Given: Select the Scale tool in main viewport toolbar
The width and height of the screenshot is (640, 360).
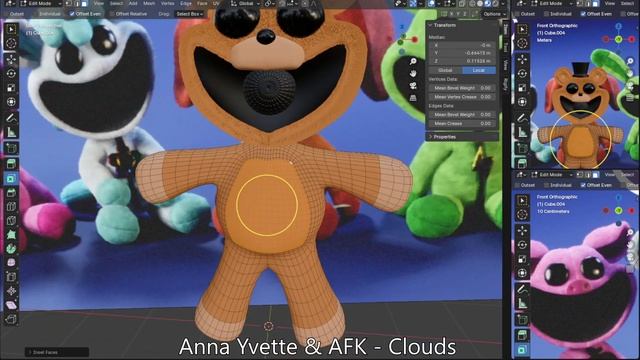Looking at the screenshot, I should pyautogui.click(x=11, y=88).
